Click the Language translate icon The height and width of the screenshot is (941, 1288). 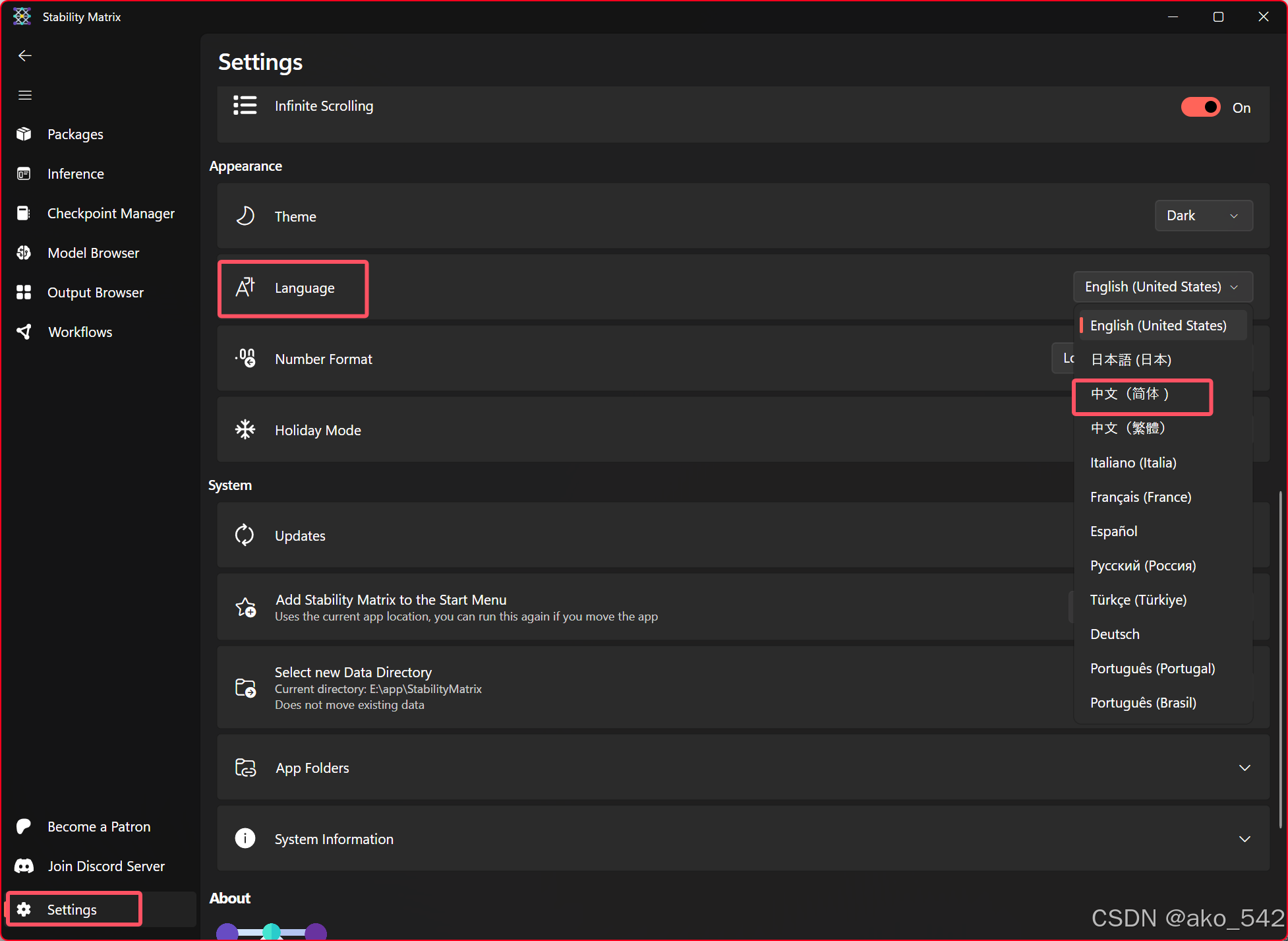[x=245, y=287]
